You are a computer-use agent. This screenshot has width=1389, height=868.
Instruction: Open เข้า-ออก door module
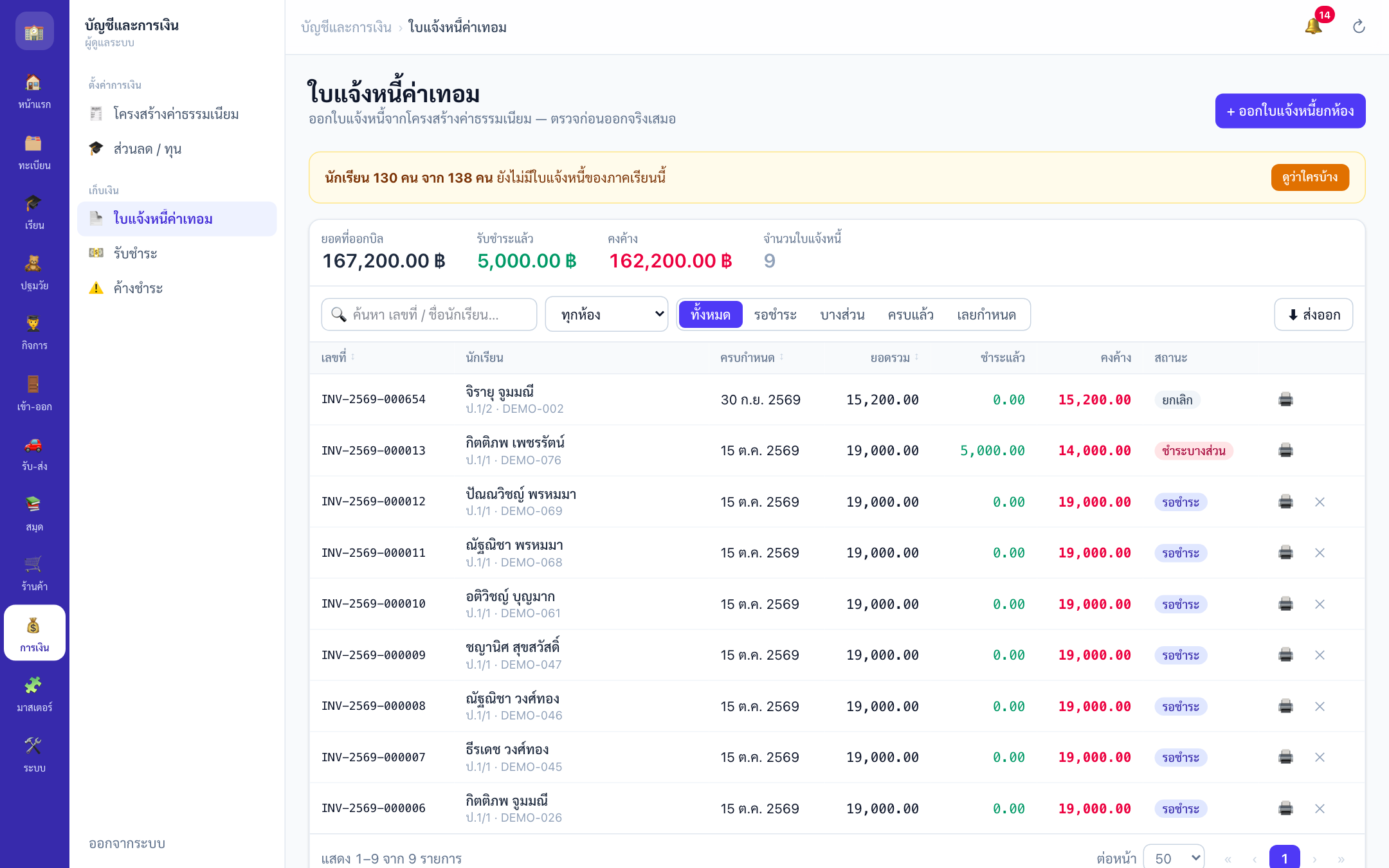pos(35,393)
